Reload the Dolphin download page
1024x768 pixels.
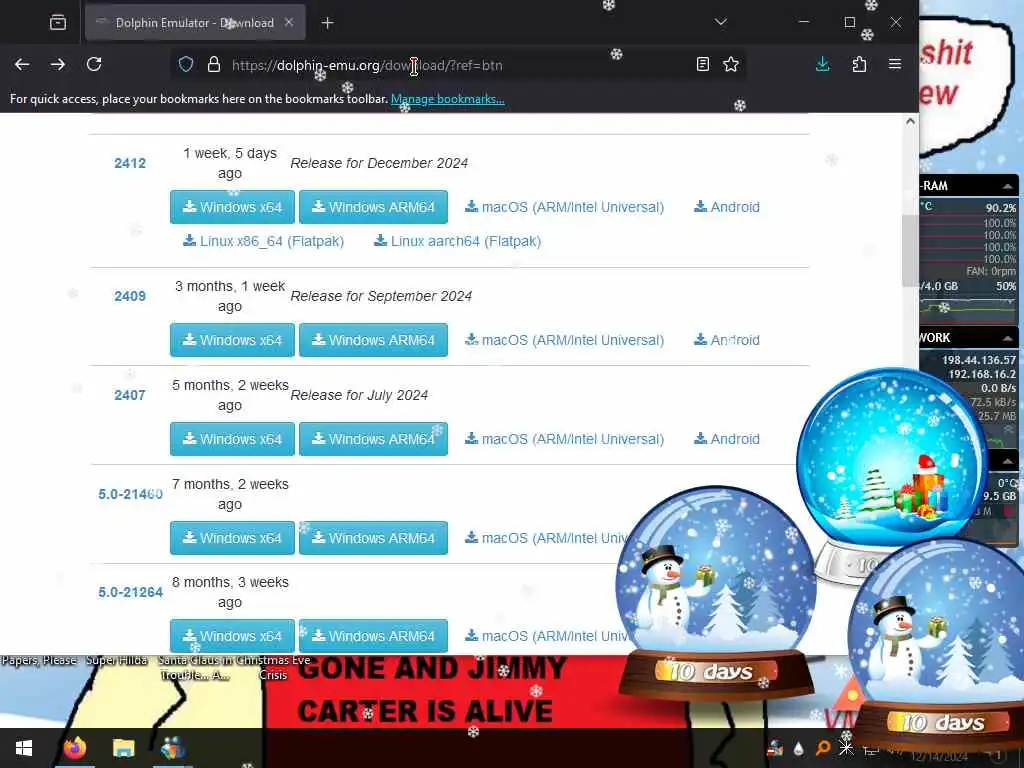click(94, 64)
